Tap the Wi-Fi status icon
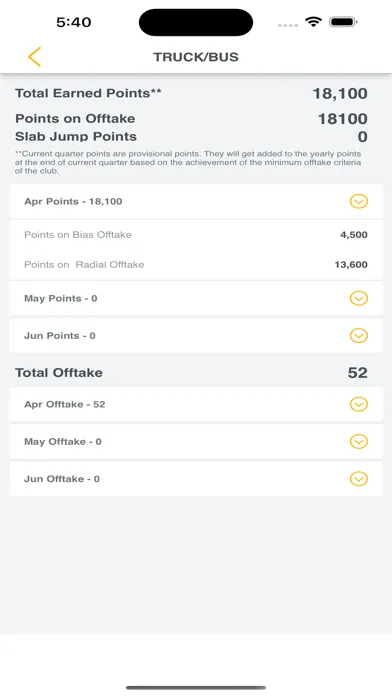 point(313,22)
